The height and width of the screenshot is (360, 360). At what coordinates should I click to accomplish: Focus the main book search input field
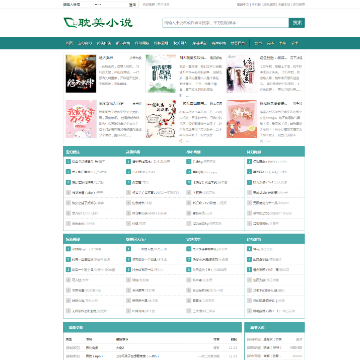pos(226,23)
